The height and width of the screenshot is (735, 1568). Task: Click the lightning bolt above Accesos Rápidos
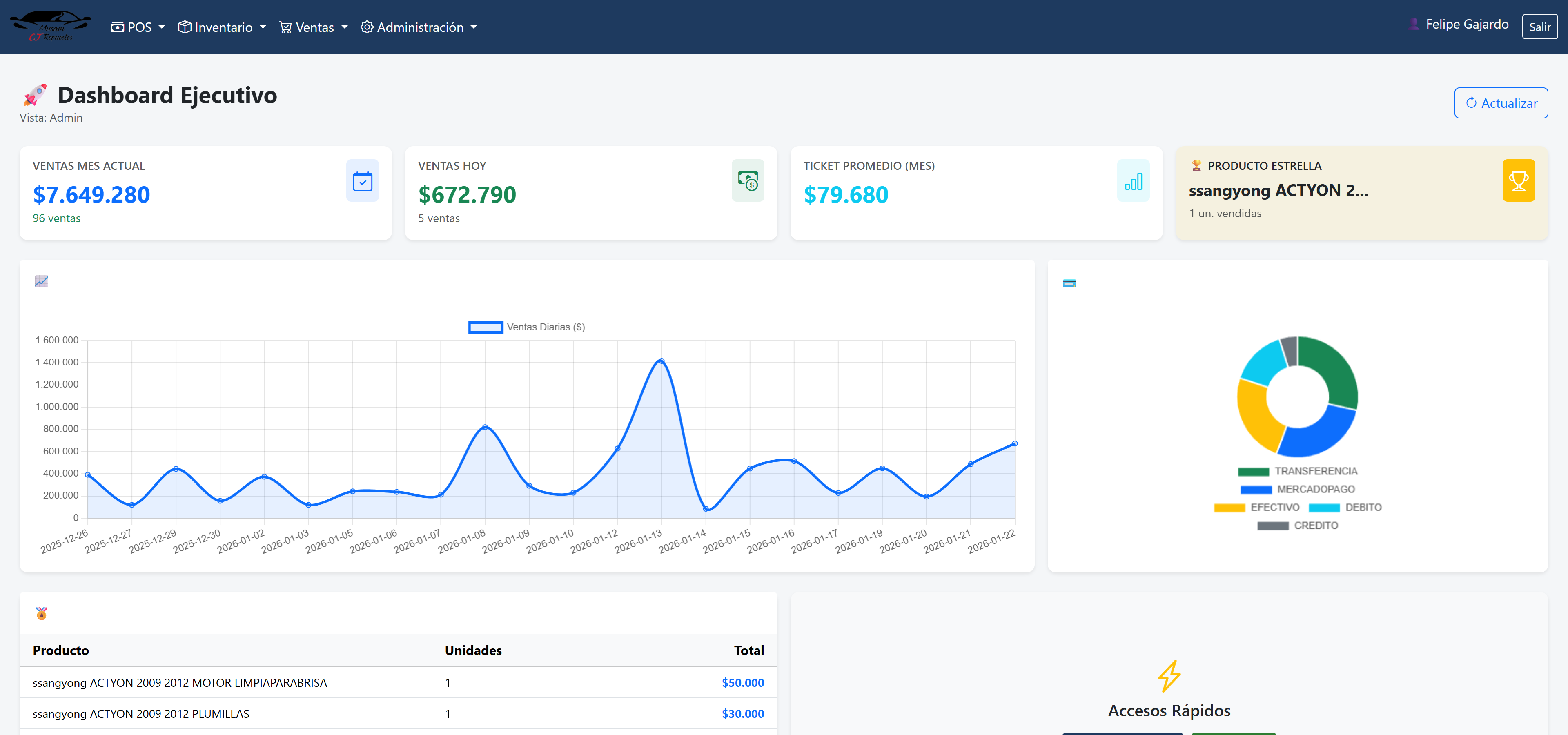click(1169, 676)
